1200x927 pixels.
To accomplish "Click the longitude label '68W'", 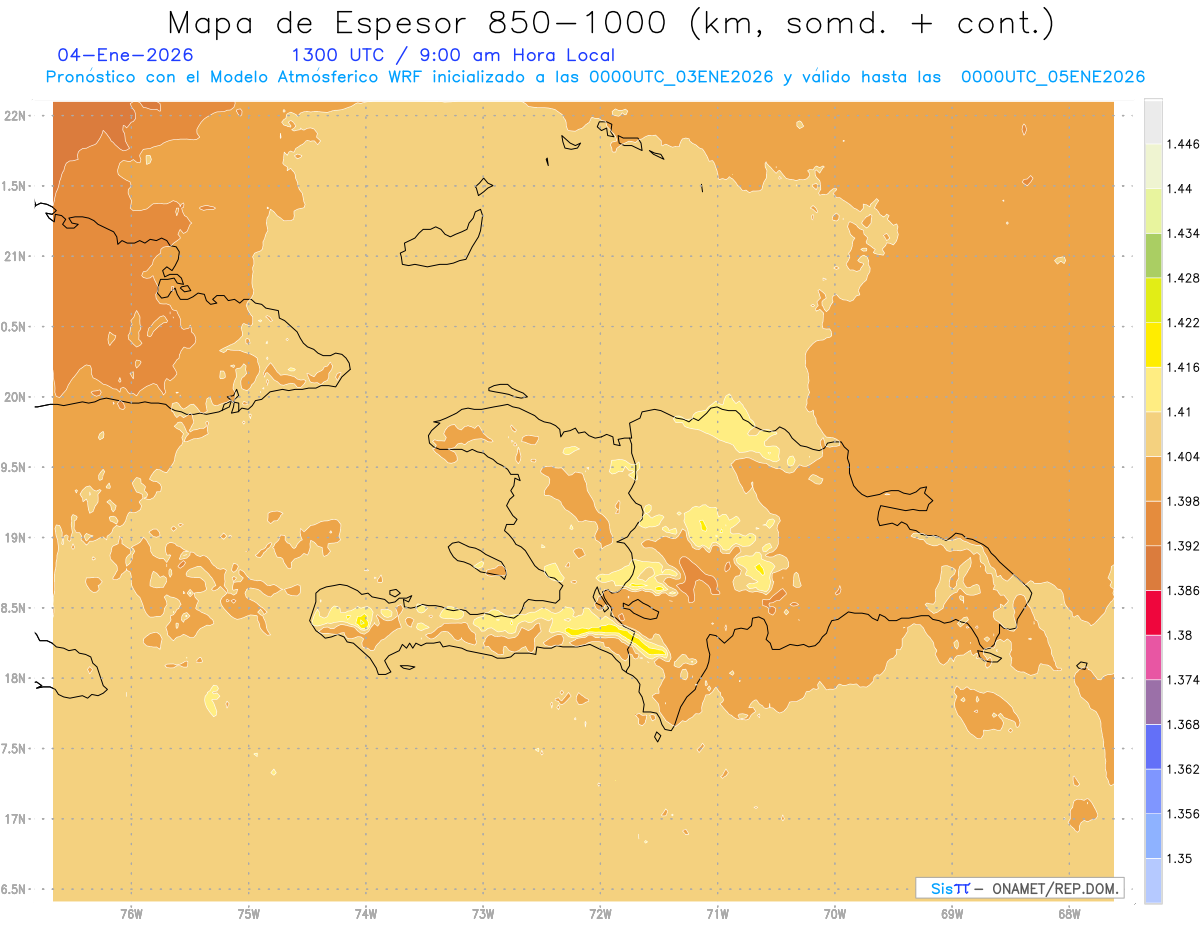I will [1069, 914].
